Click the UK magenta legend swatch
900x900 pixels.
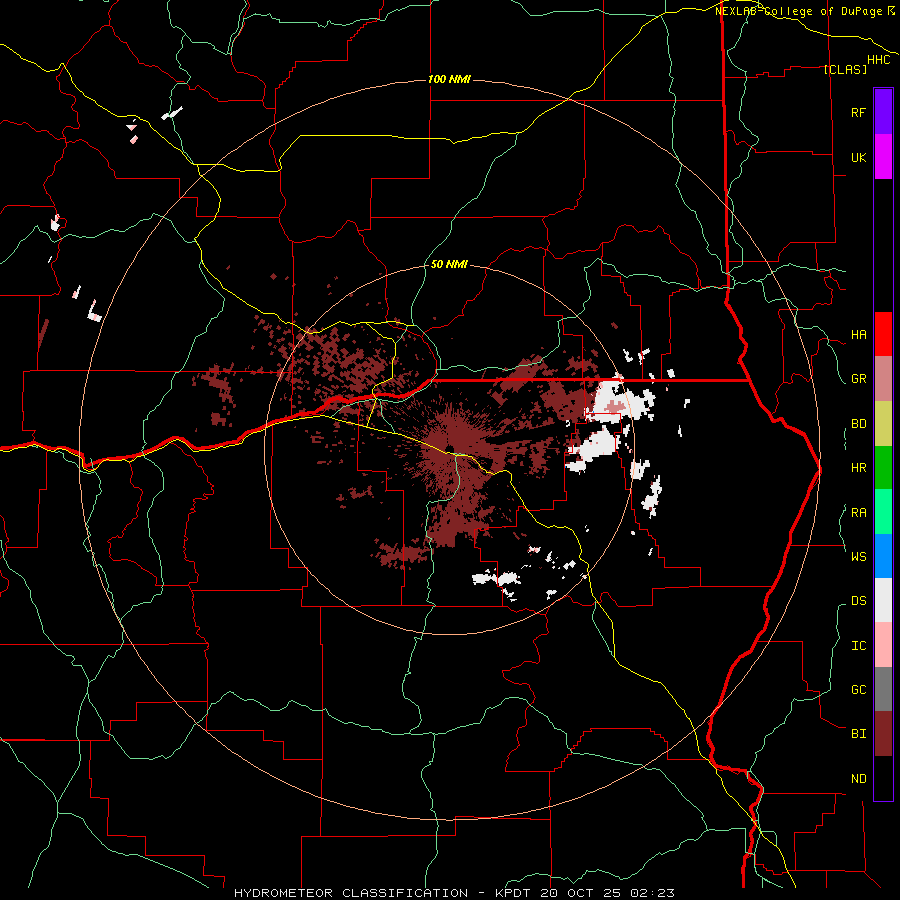(883, 157)
